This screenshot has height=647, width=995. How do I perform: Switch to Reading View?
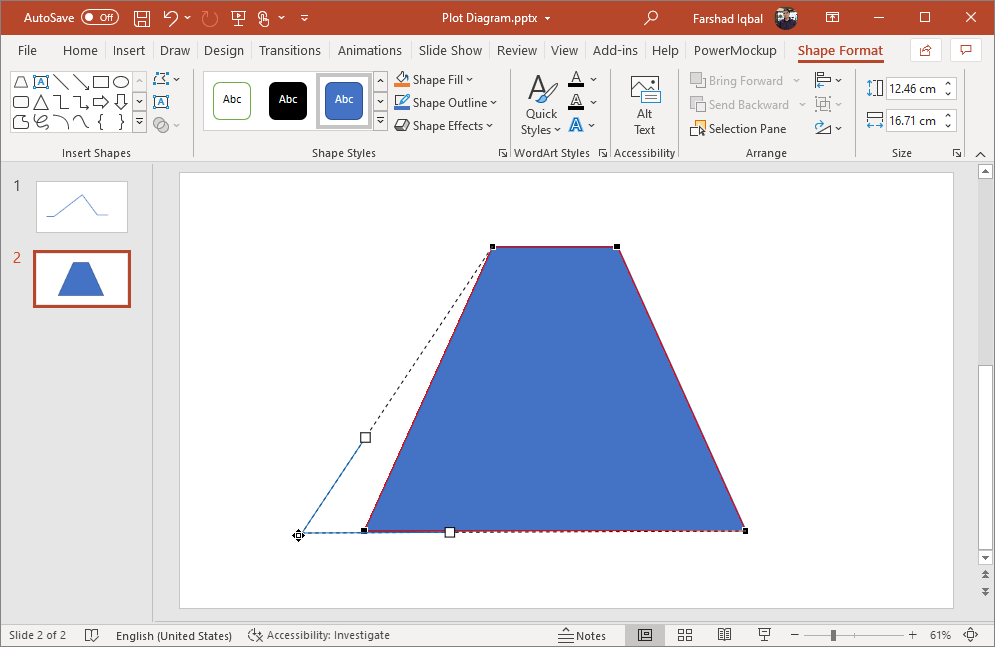pyautogui.click(x=724, y=635)
